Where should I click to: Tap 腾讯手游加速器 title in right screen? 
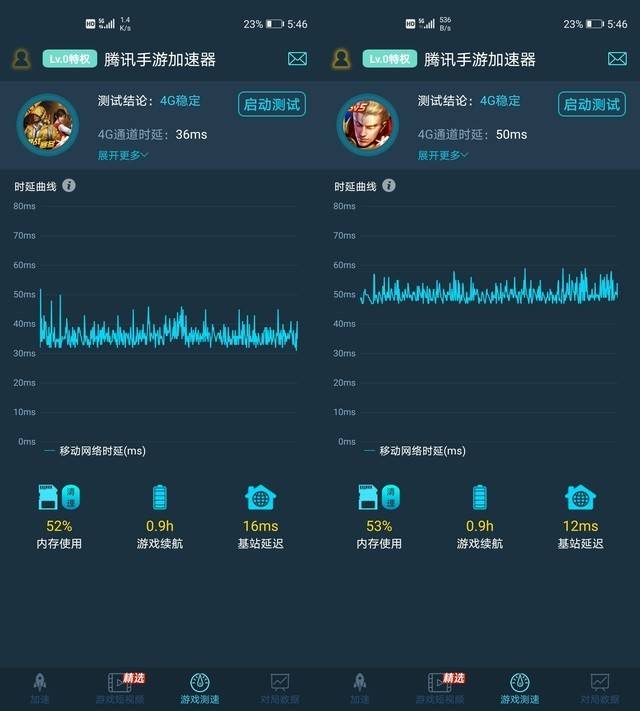479,59
